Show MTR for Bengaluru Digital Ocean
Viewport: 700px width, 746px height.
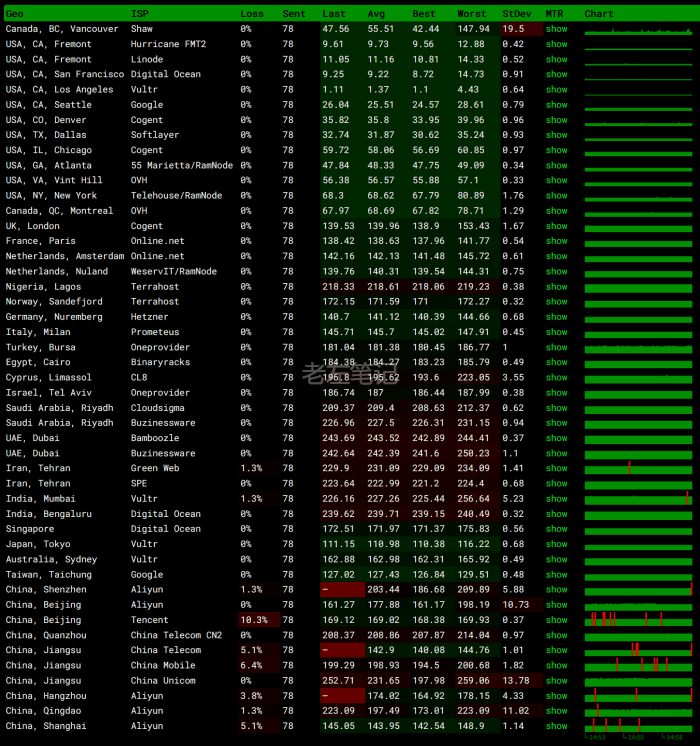556,514
